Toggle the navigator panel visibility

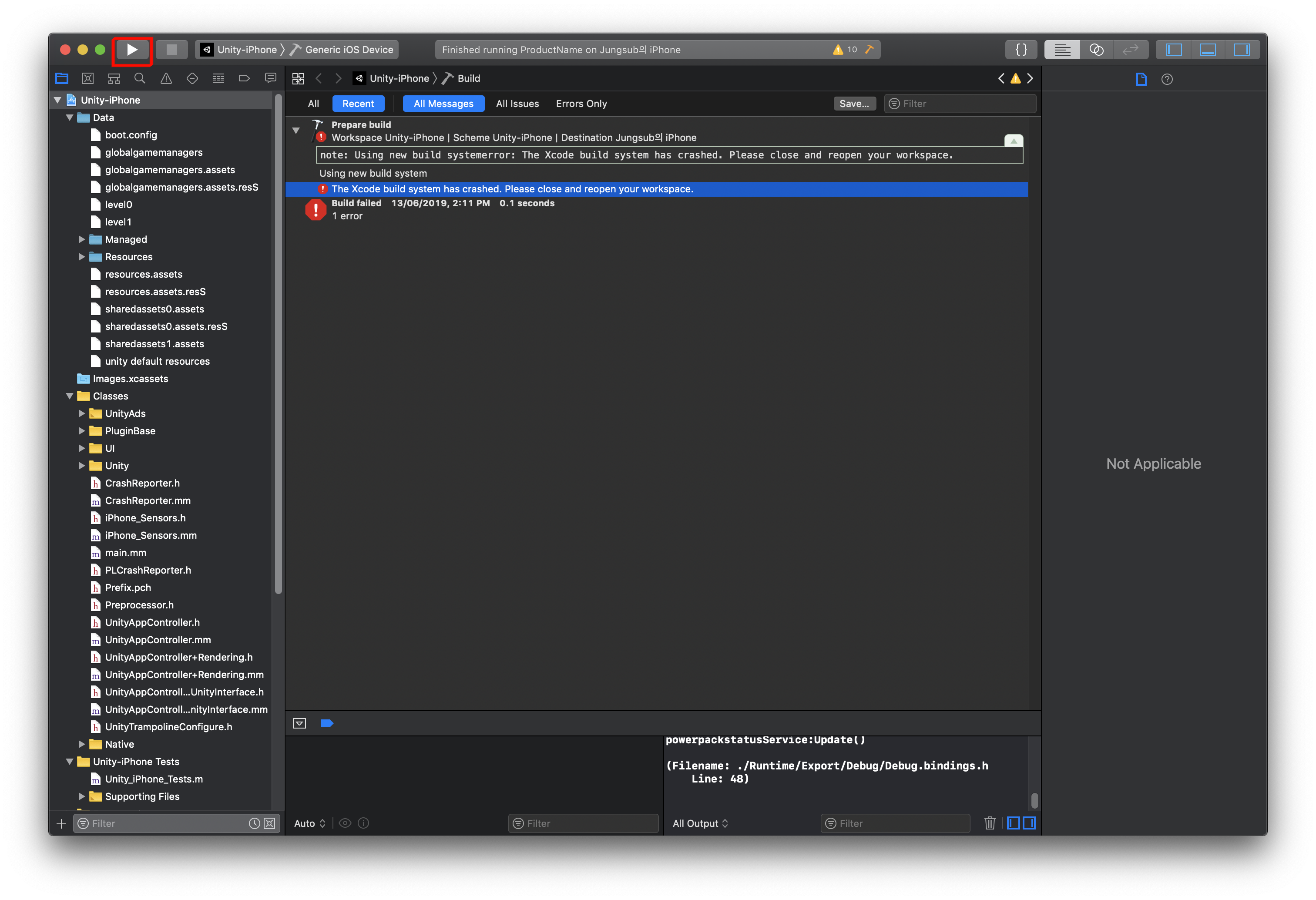click(x=1174, y=50)
